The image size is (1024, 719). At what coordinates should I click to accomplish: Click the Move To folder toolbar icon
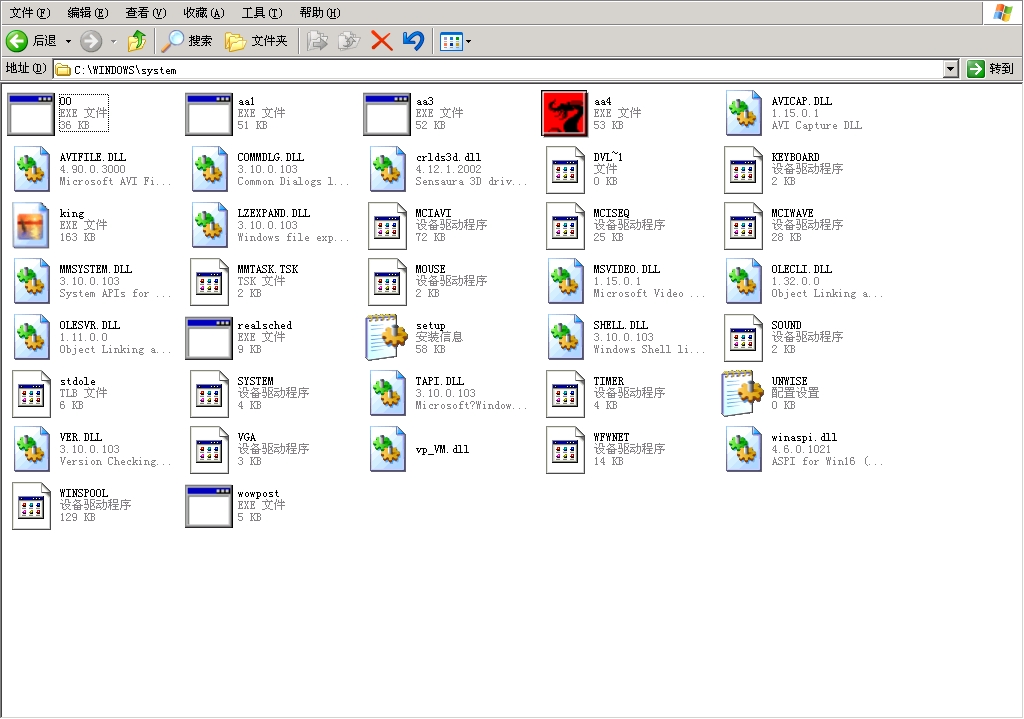coord(317,41)
